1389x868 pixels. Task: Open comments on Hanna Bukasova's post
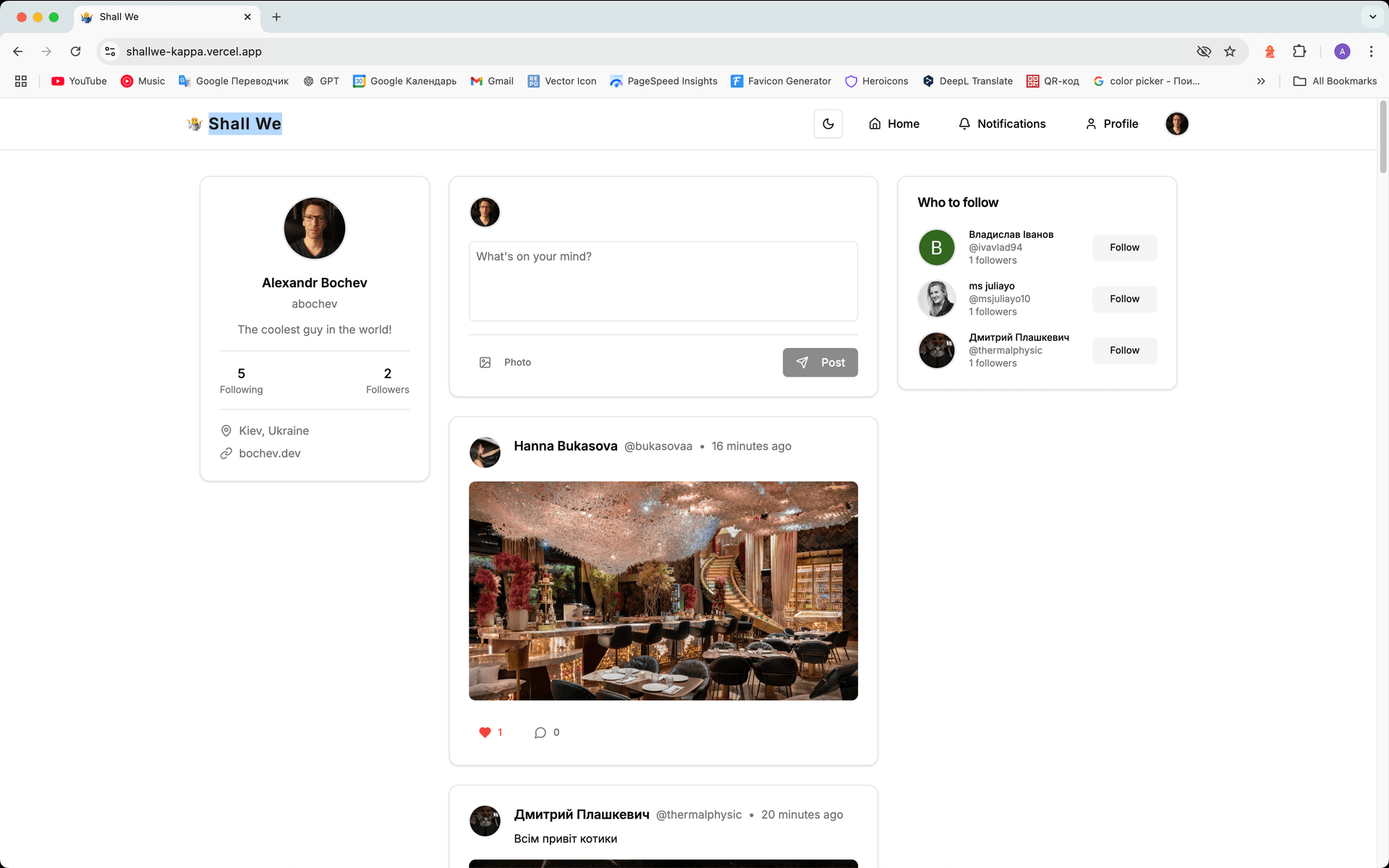540,732
